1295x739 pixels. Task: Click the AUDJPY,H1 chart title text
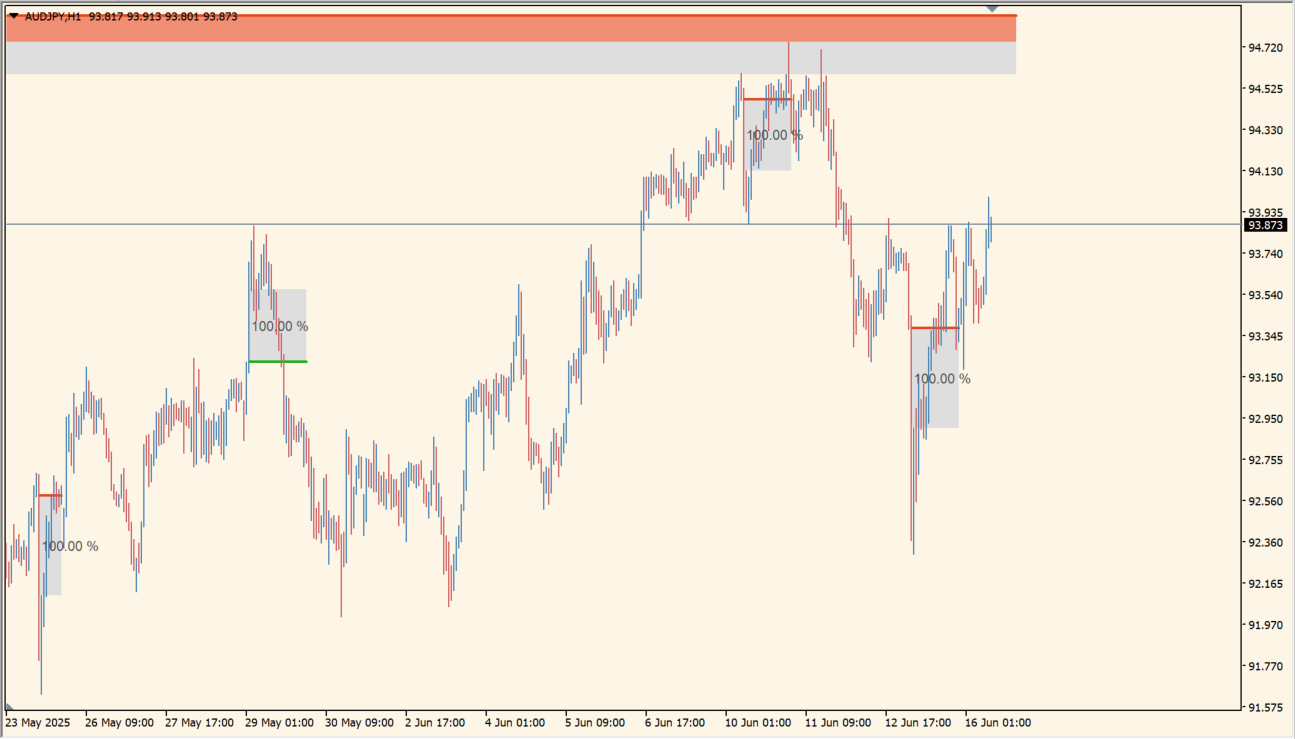click(x=53, y=16)
